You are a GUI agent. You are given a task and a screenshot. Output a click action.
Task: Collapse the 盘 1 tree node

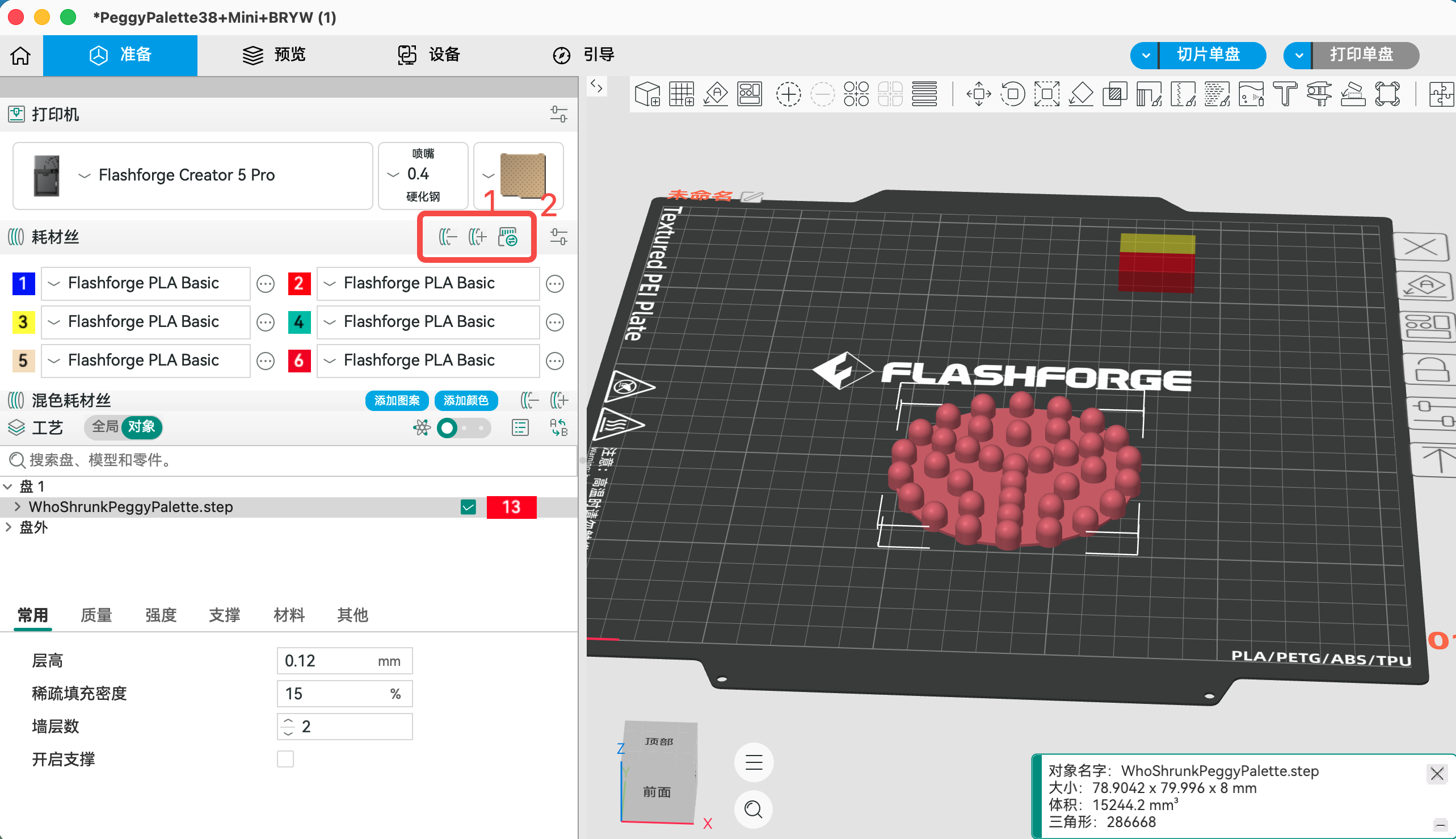coord(7,487)
